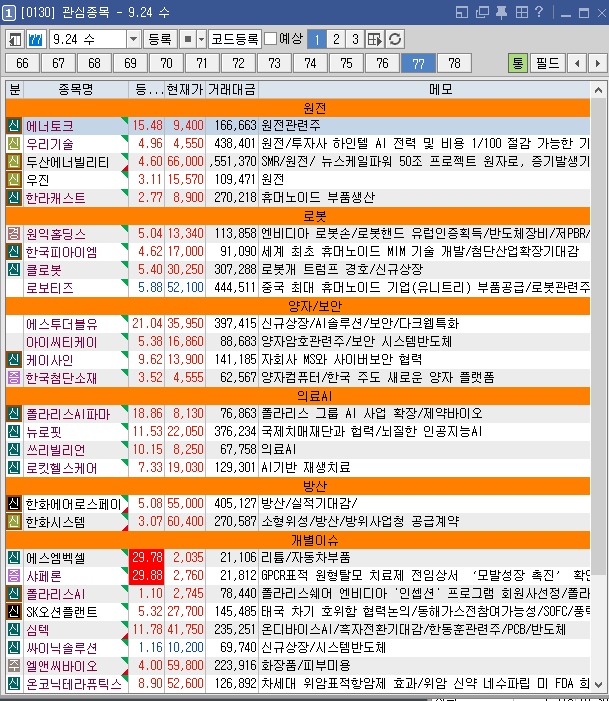The width and height of the screenshot is (609, 701).
Task: Click the 필드 button
Action: point(548,63)
